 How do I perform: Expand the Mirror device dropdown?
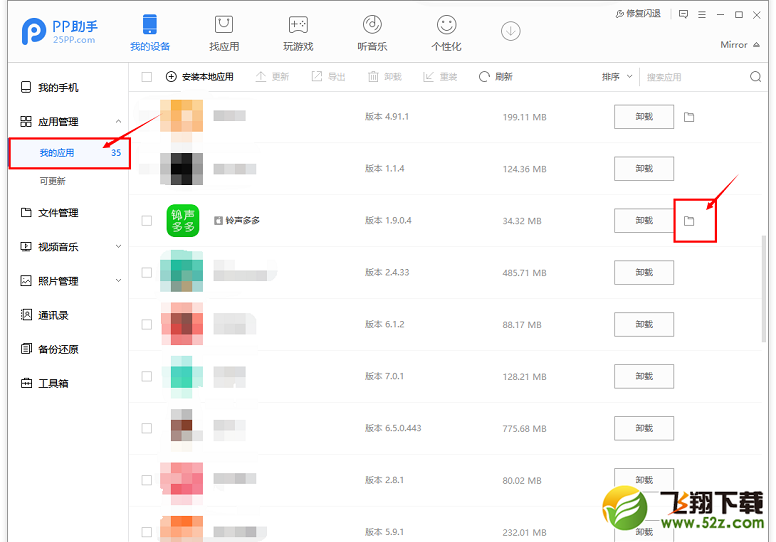(x=740, y=45)
